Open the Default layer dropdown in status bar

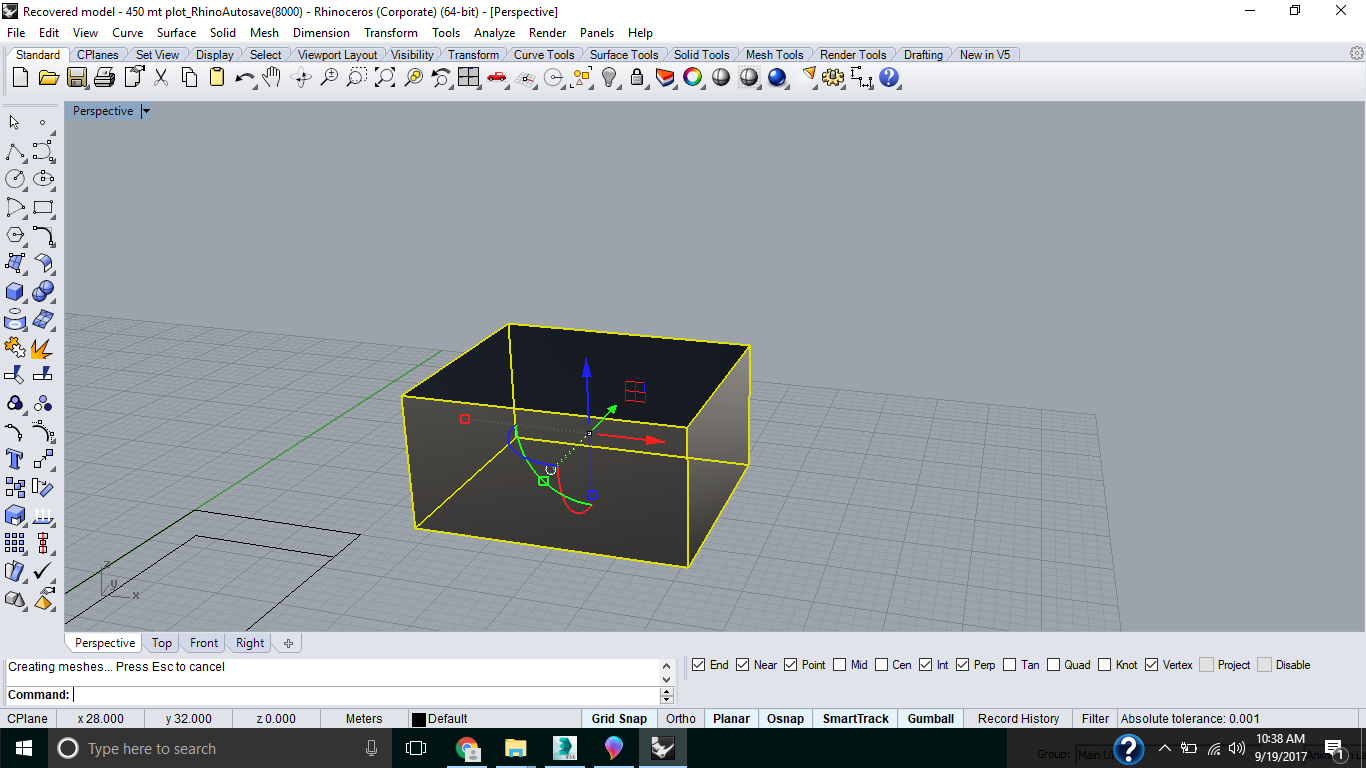(x=440, y=719)
